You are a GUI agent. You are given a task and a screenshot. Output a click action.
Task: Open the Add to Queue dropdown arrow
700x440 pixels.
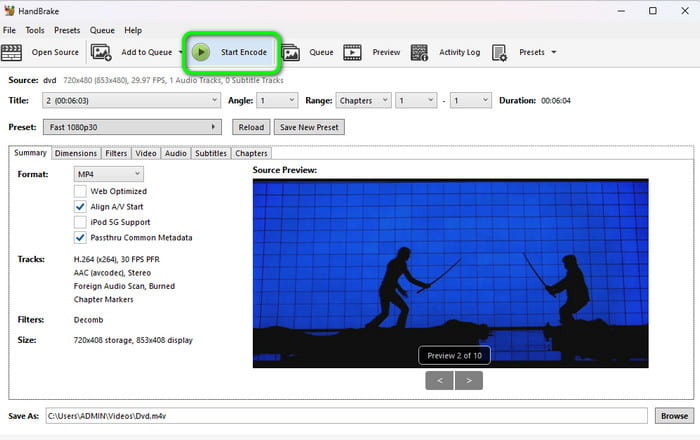[x=180, y=52]
